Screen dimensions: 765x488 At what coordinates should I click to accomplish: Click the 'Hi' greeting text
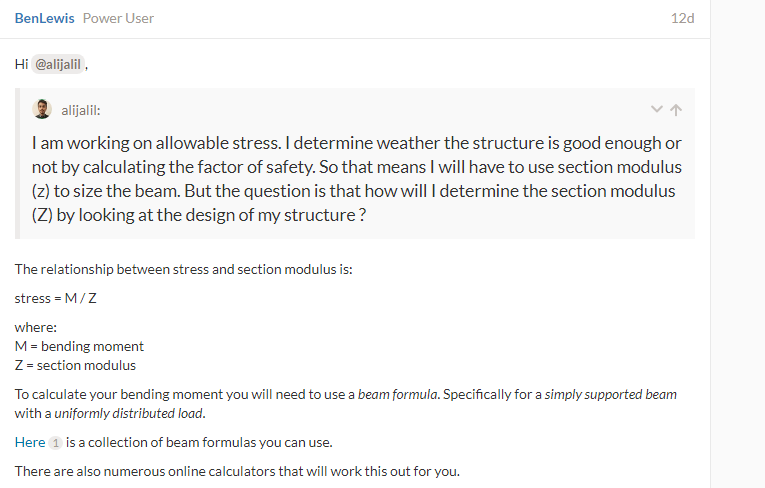click(21, 64)
